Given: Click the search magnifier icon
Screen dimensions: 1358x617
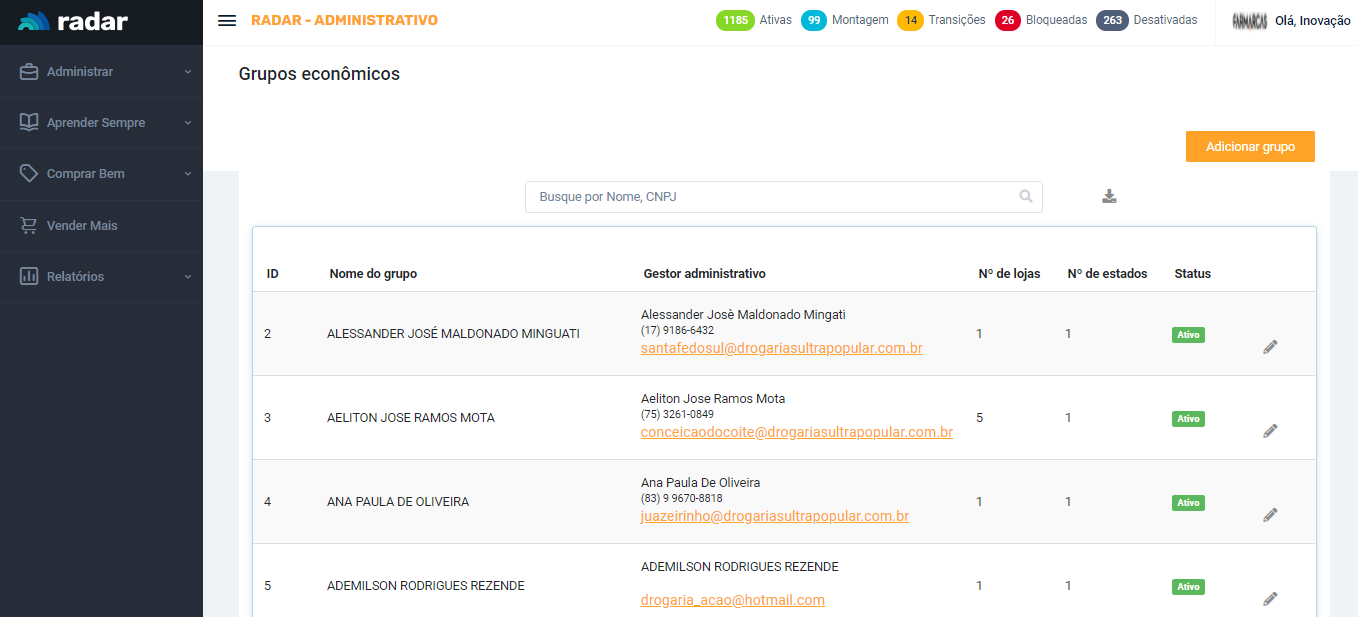Looking at the screenshot, I should (1025, 197).
